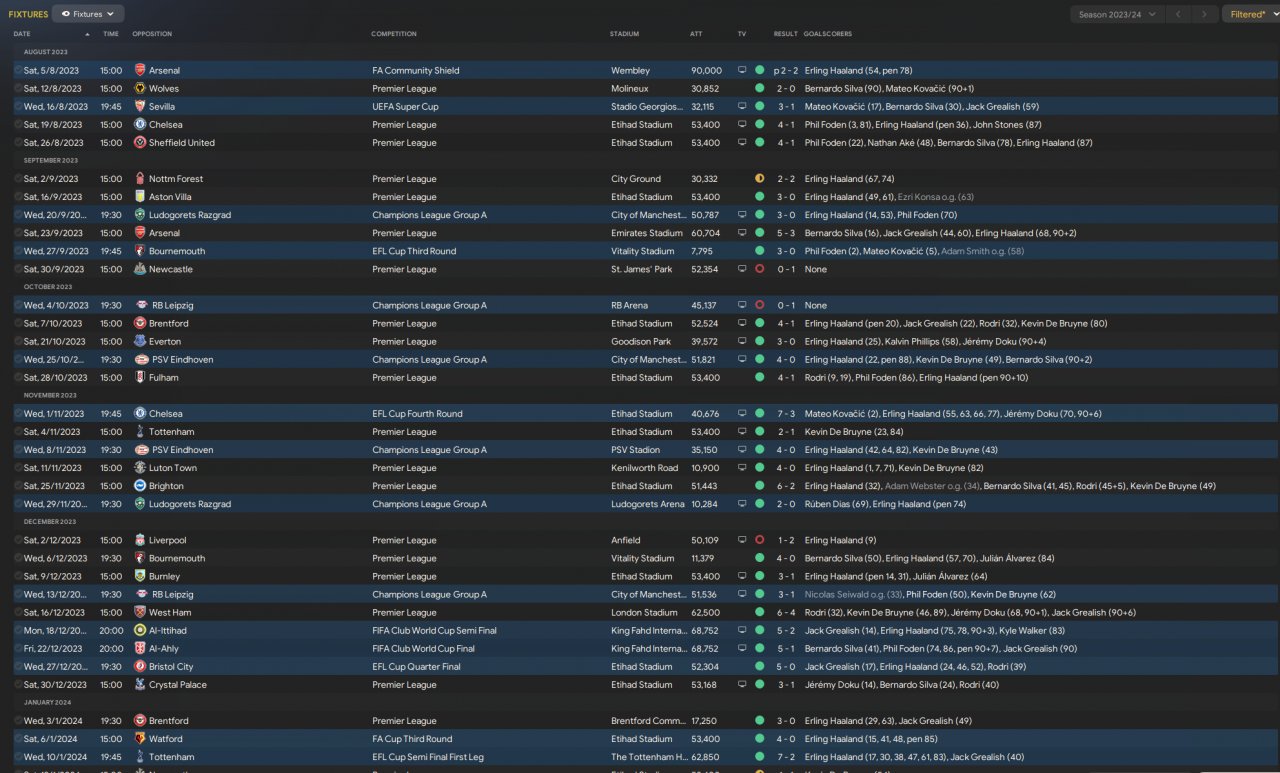Click the Nottm Forest club badge

click(x=139, y=179)
